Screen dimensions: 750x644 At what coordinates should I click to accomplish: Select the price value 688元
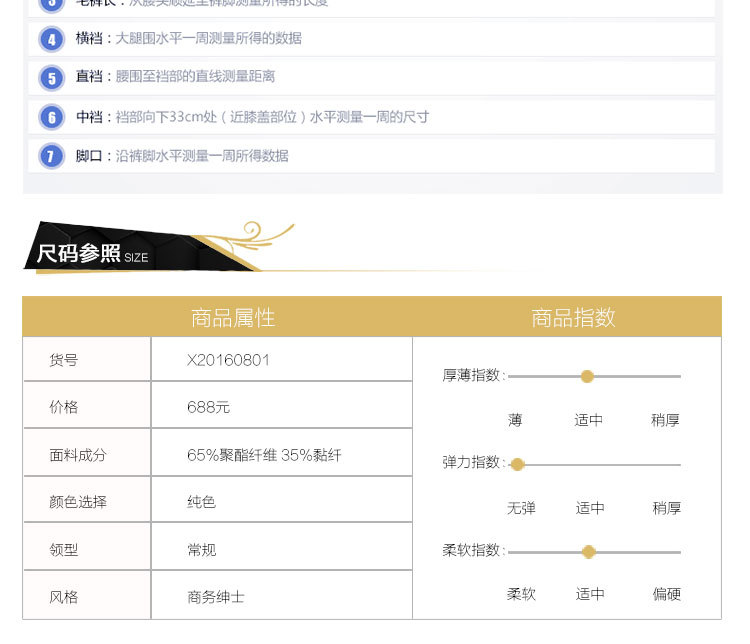208,407
